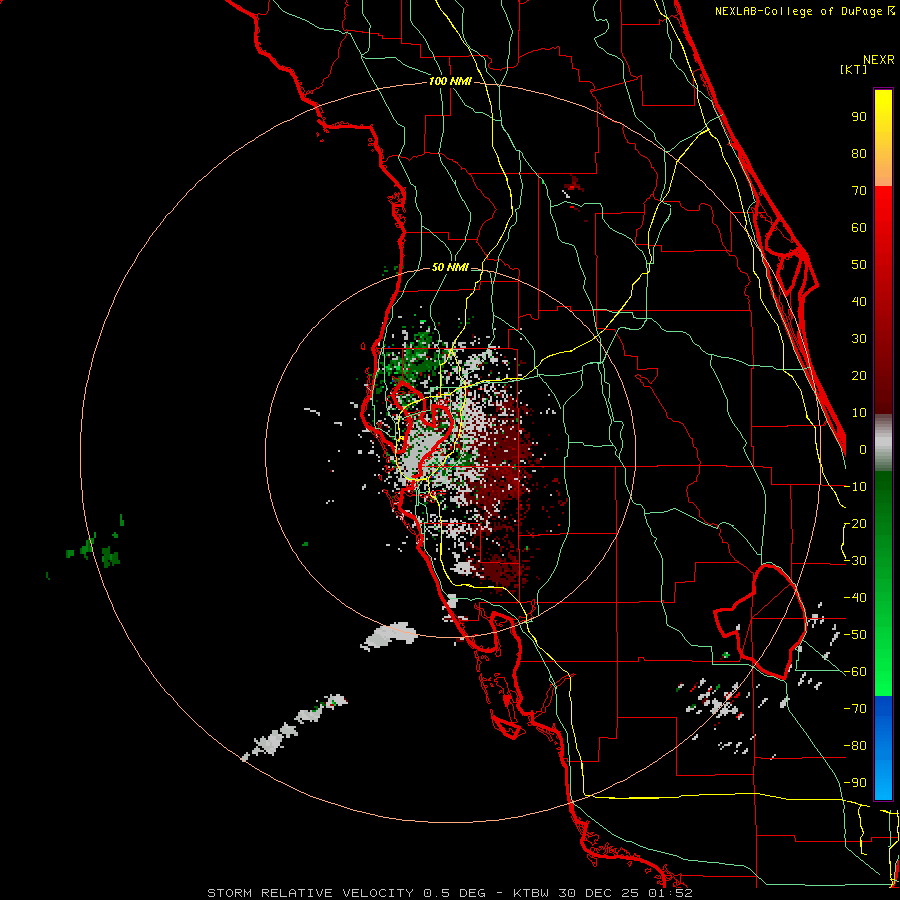Image resolution: width=900 pixels, height=900 pixels.
Task: Click the 10 value on the velocity scale
Action: tap(859, 413)
